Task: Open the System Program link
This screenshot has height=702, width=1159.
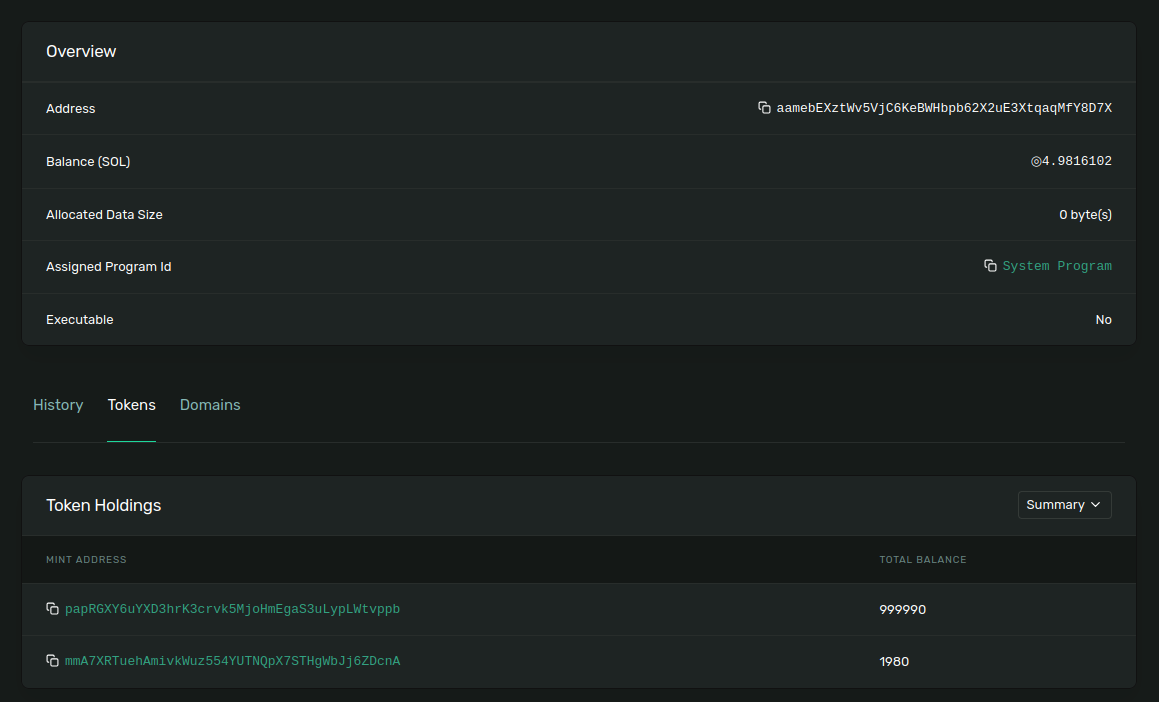Action: [1057, 266]
